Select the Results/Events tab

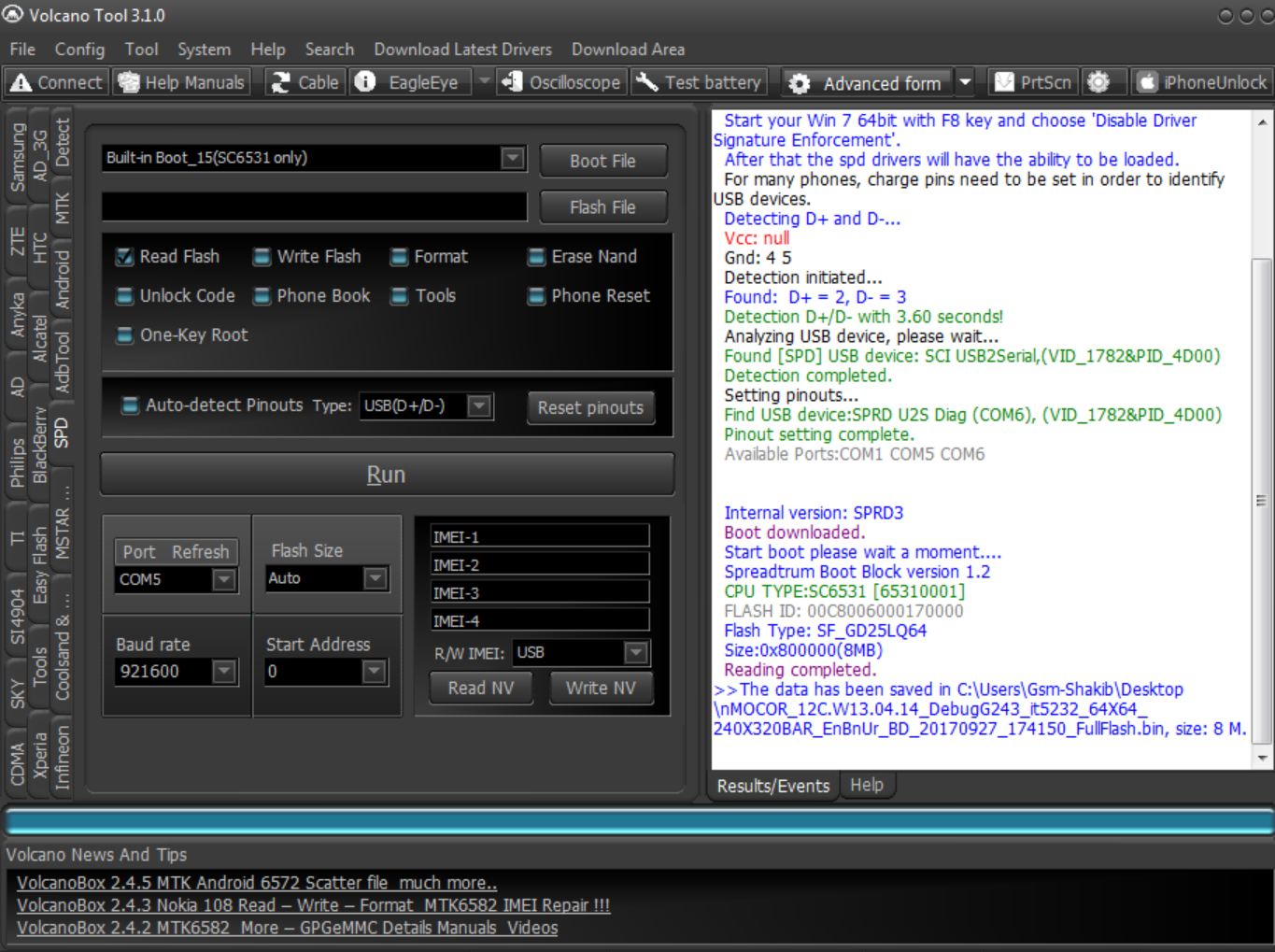(x=772, y=786)
